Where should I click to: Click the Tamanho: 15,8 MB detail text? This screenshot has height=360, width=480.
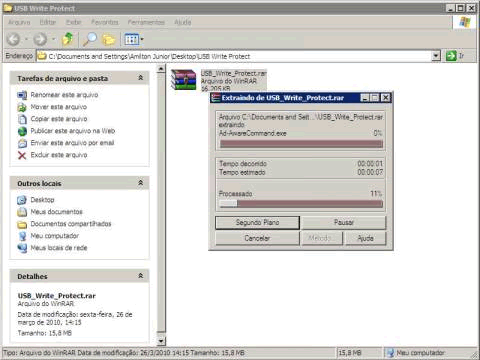[x=45, y=333]
